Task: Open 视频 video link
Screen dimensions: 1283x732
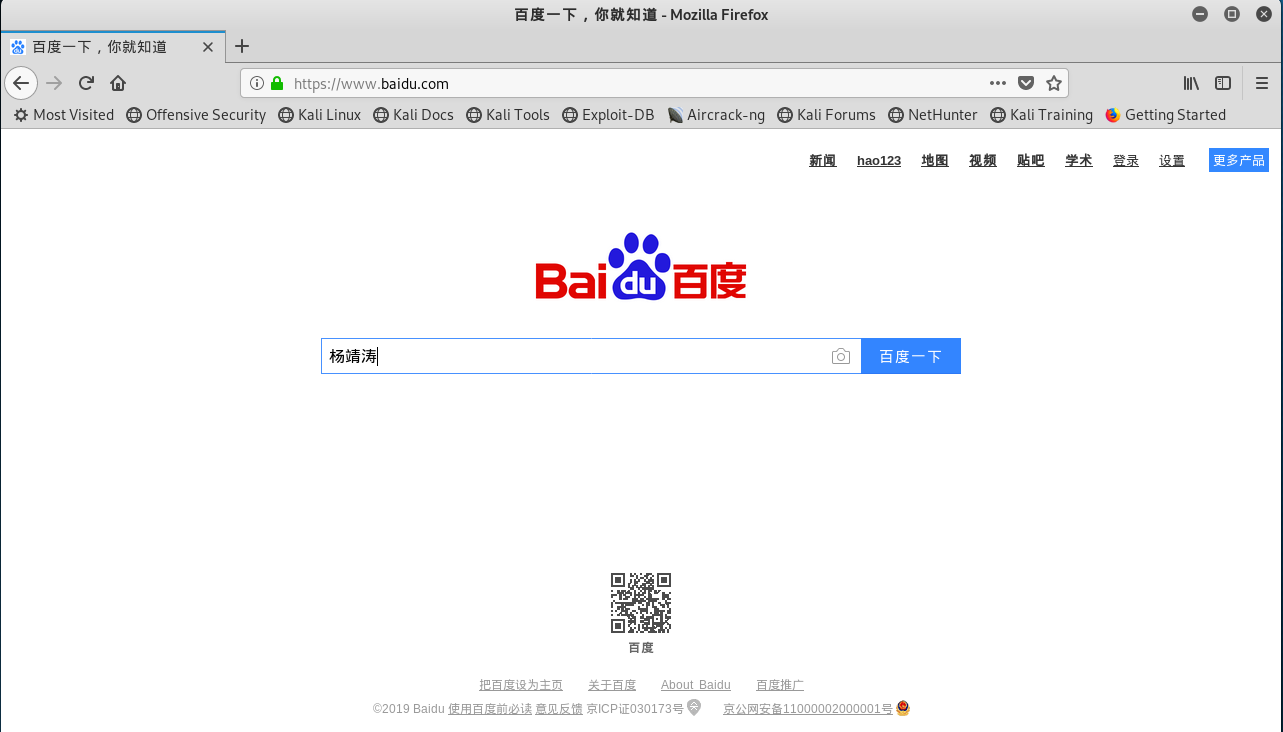Action: coord(983,161)
